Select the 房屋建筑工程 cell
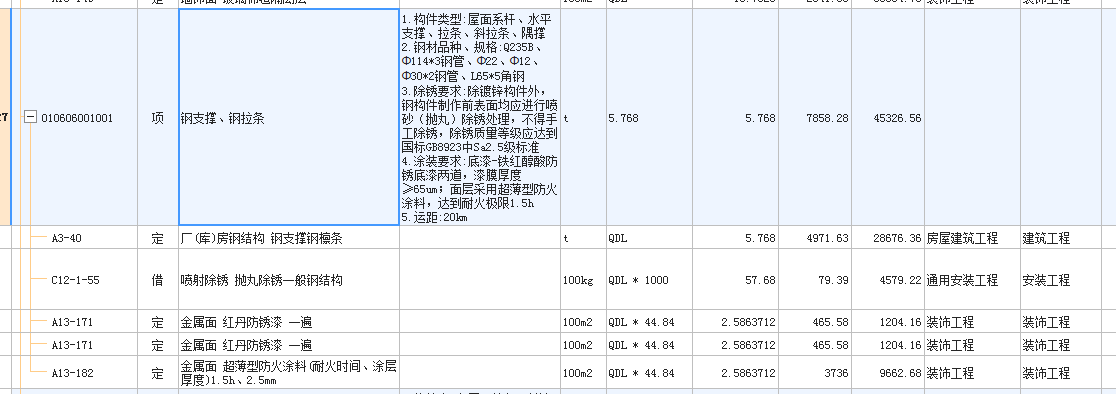Viewport: 1116px width, 394px height. (x=972, y=238)
